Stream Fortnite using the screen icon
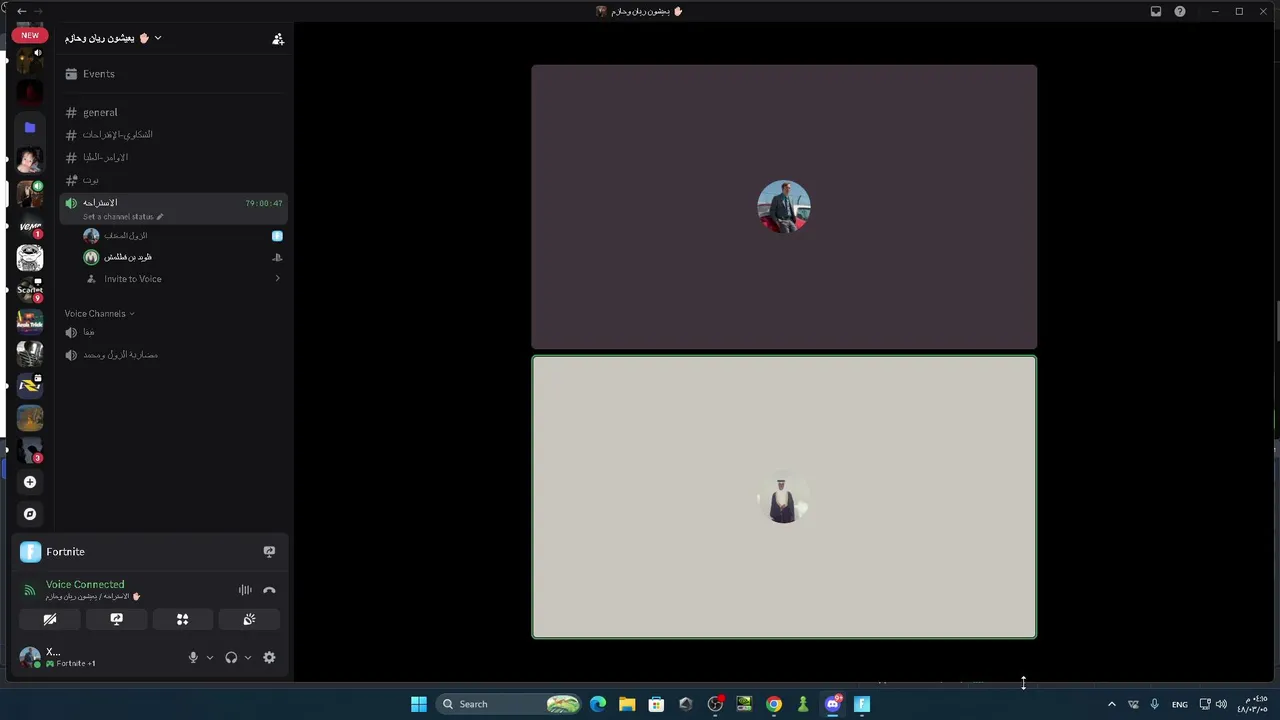Viewport: 1280px width, 720px height. click(x=269, y=551)
